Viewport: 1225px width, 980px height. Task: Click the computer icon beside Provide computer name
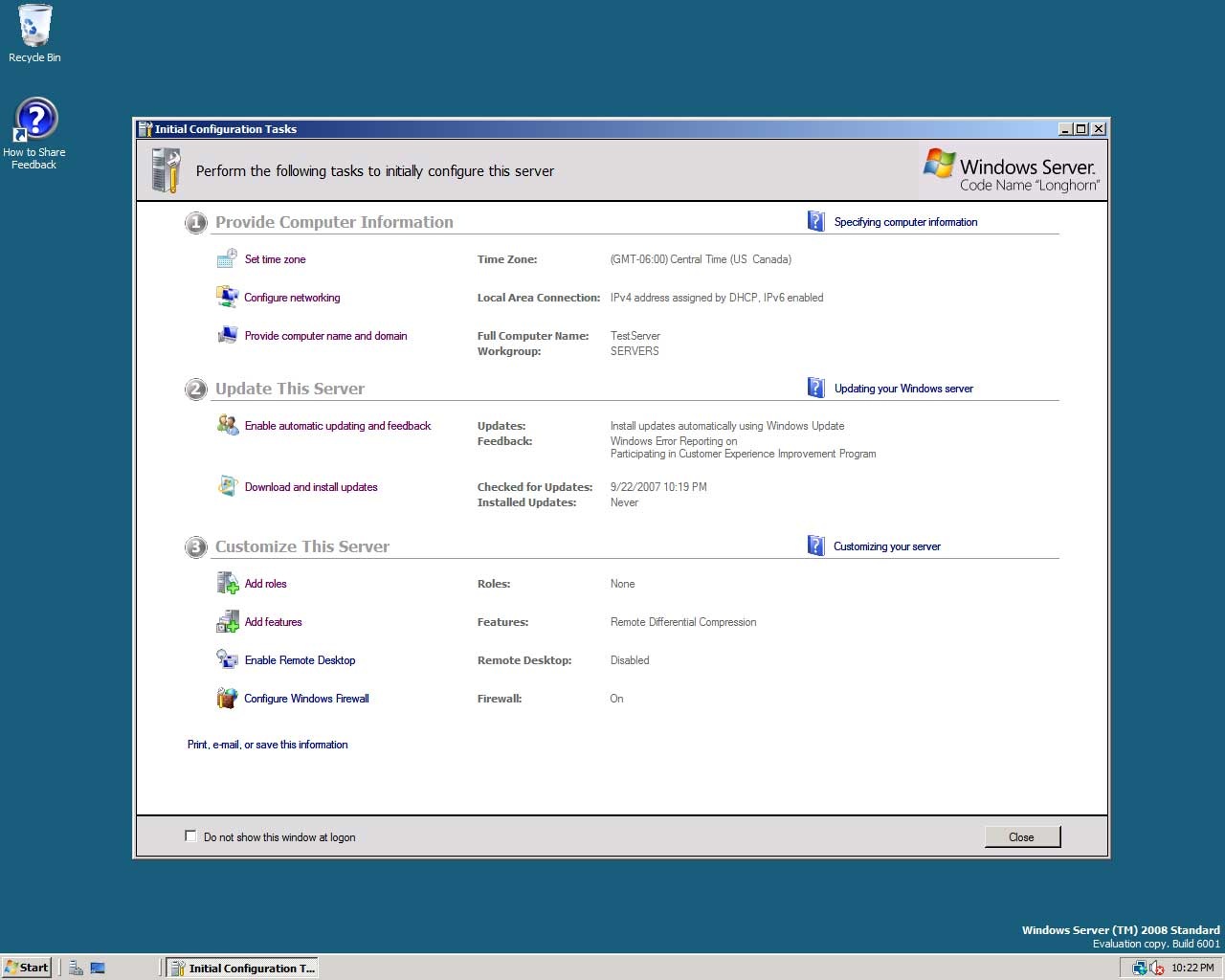point(227,335)
